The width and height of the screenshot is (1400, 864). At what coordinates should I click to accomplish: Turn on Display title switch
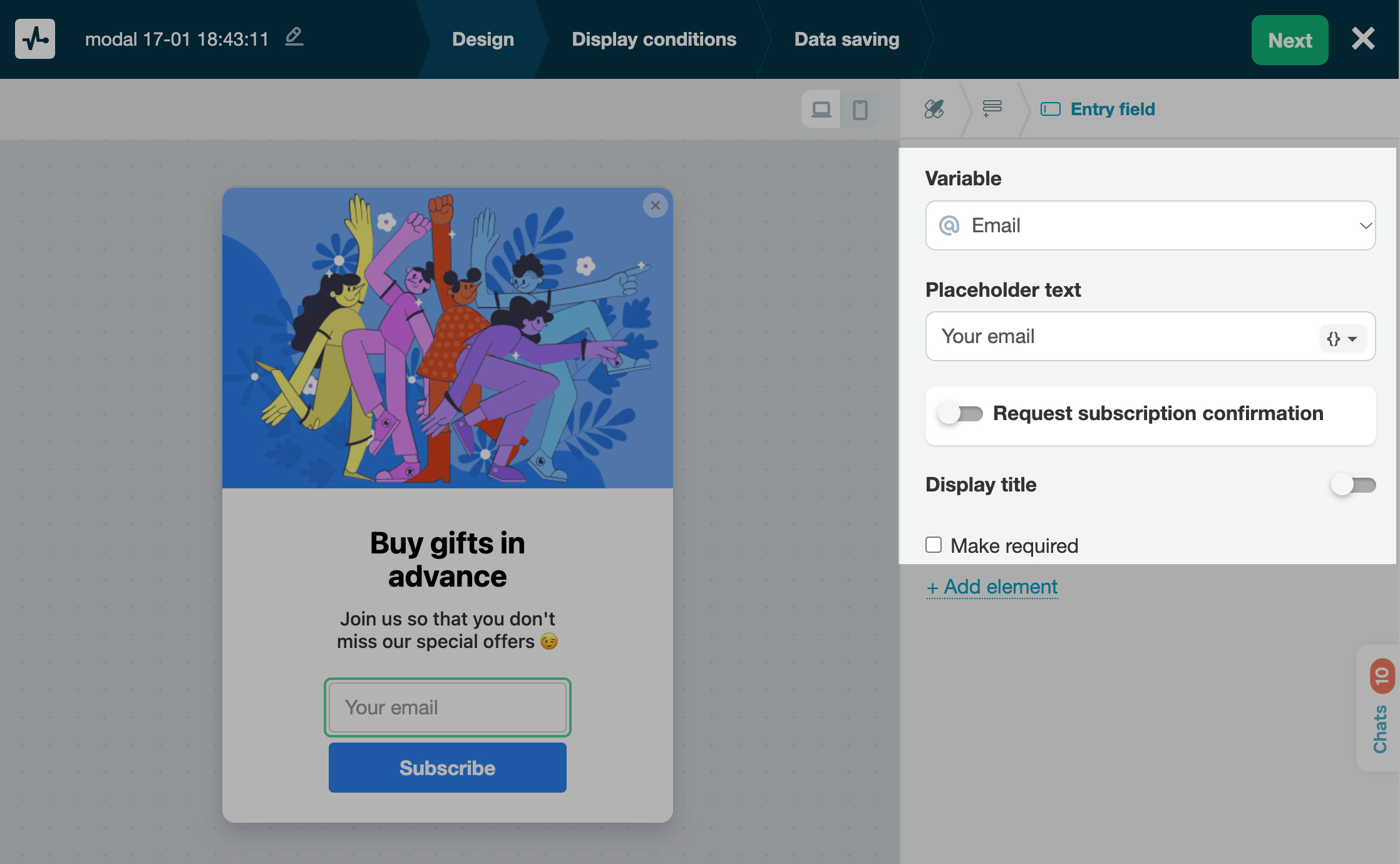(1353, 485)
